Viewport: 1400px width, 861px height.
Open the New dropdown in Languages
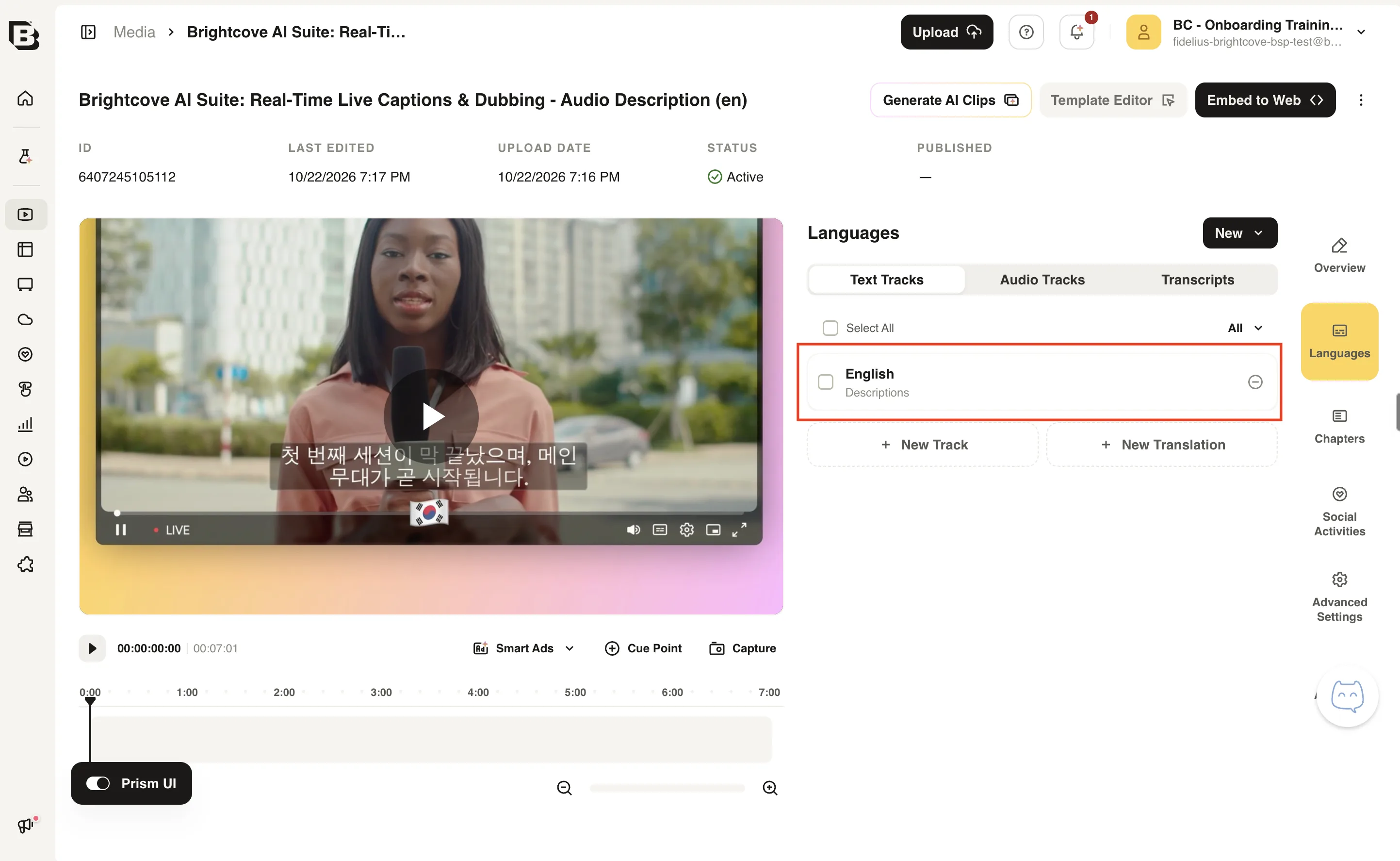click(x=1239, y=233)
